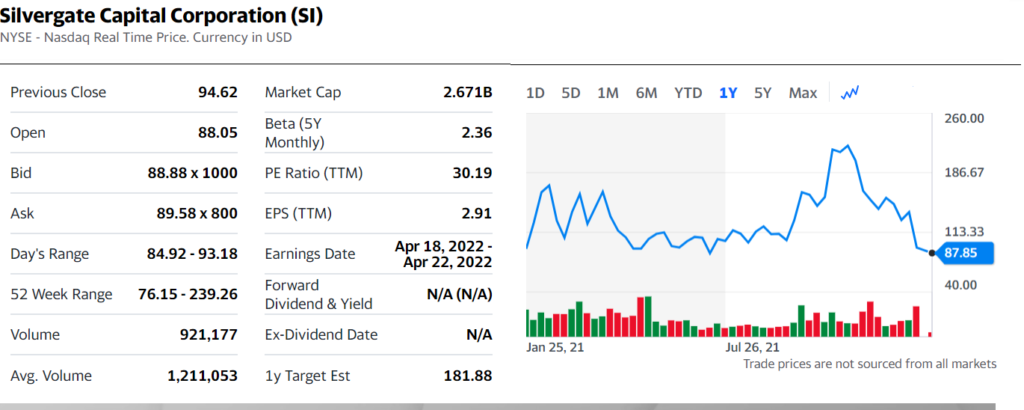The width and height of the screenshot is (1024, 410).
Task: Click Day's Range value 84.92 - 93.18
Action: coord(192,253)
